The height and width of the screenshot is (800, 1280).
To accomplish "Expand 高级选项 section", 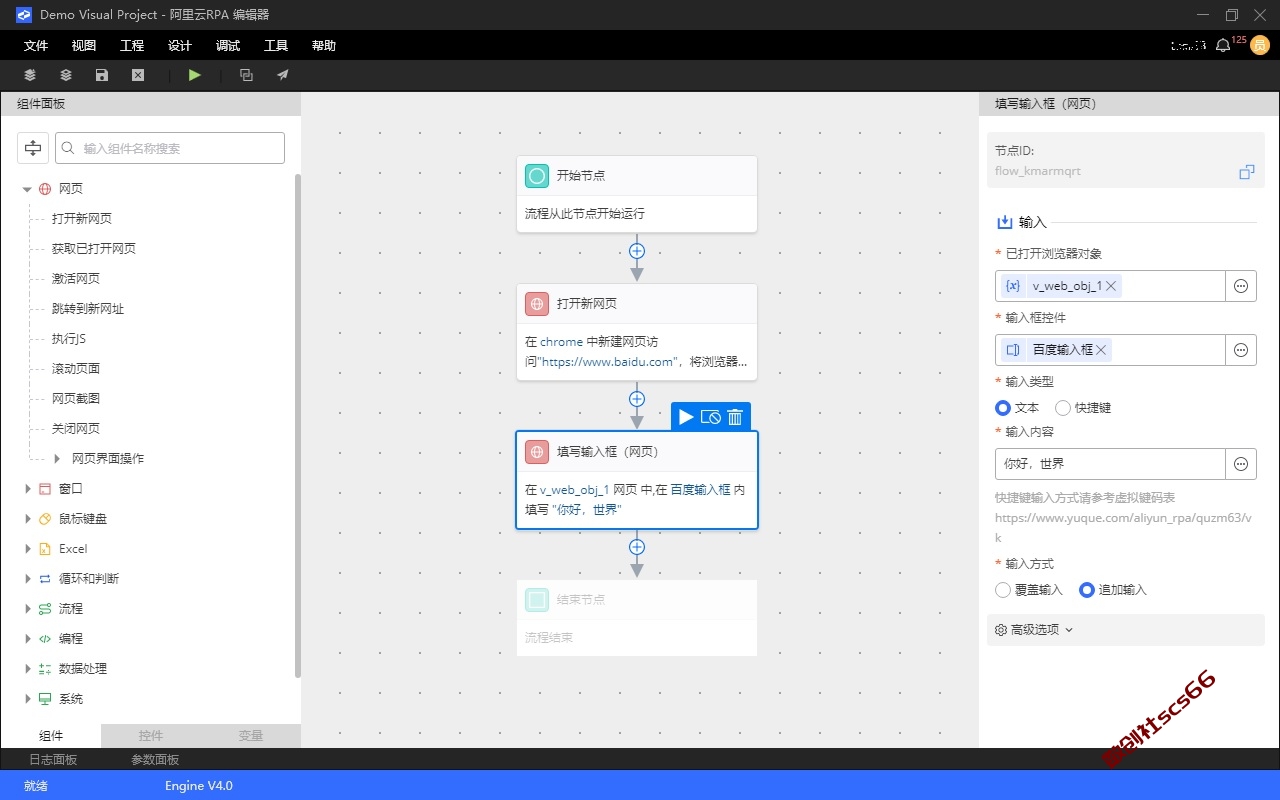I will click(1126, 630).
